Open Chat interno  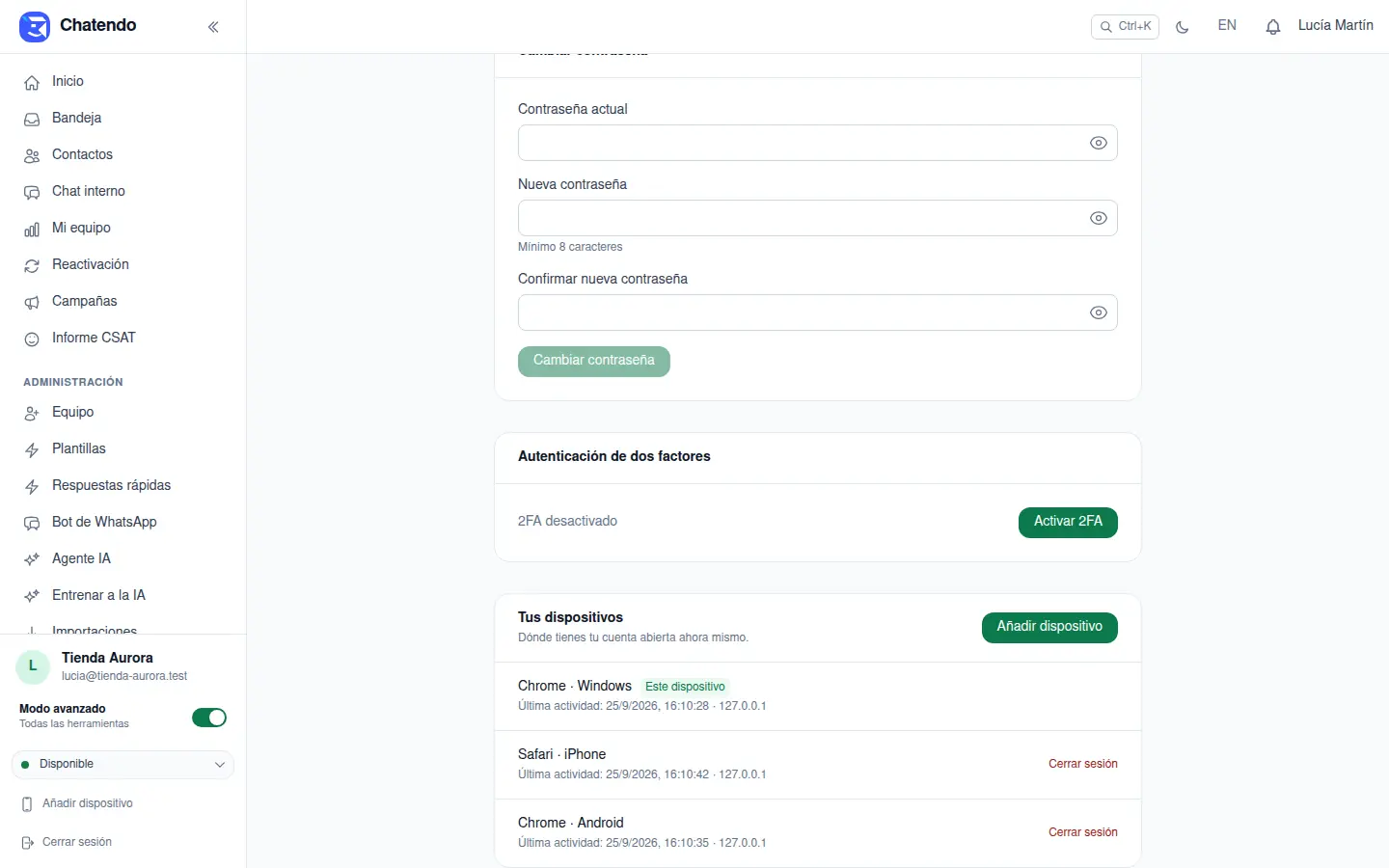click(123, 192)
